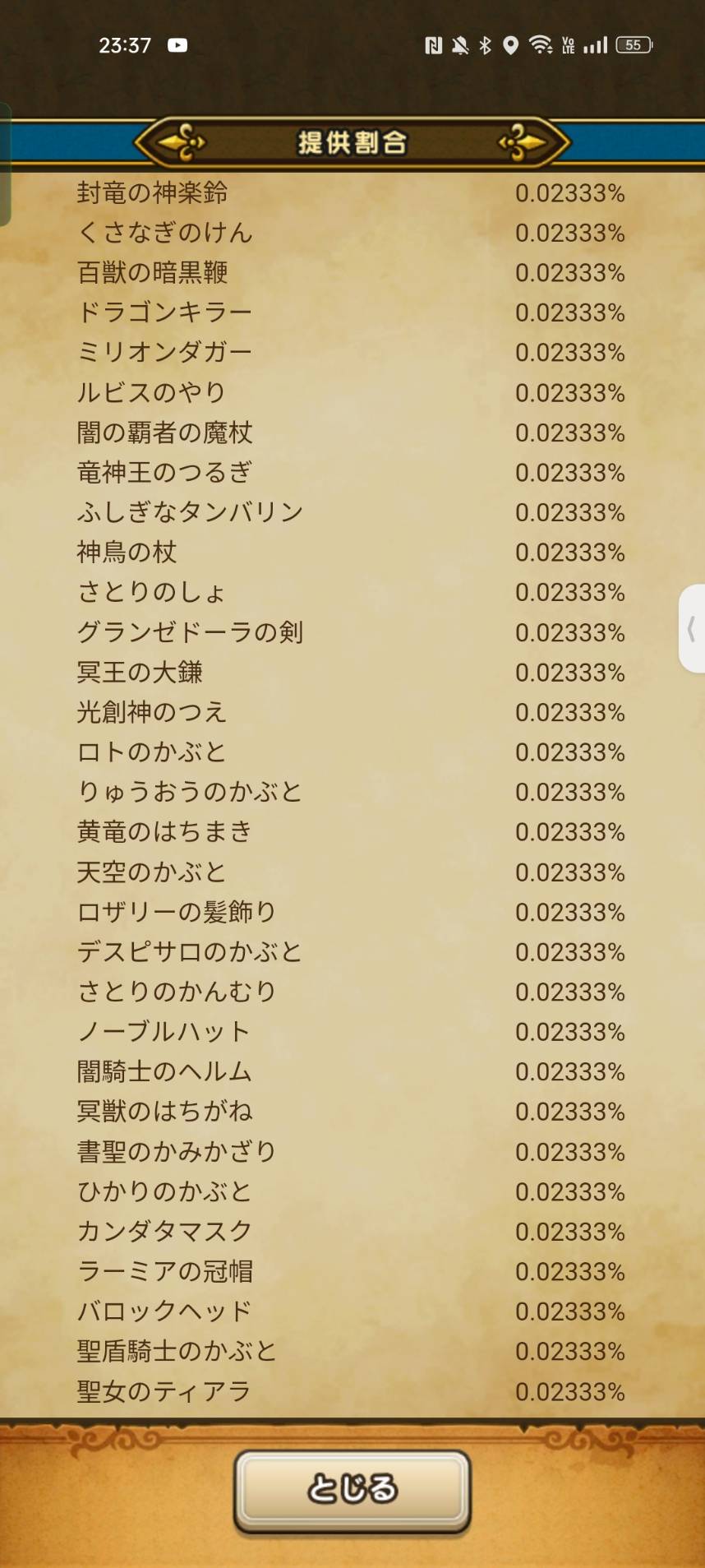Tap the muted notification bell icon
Screen dimensions: 705x1568
tap(460, 45)
